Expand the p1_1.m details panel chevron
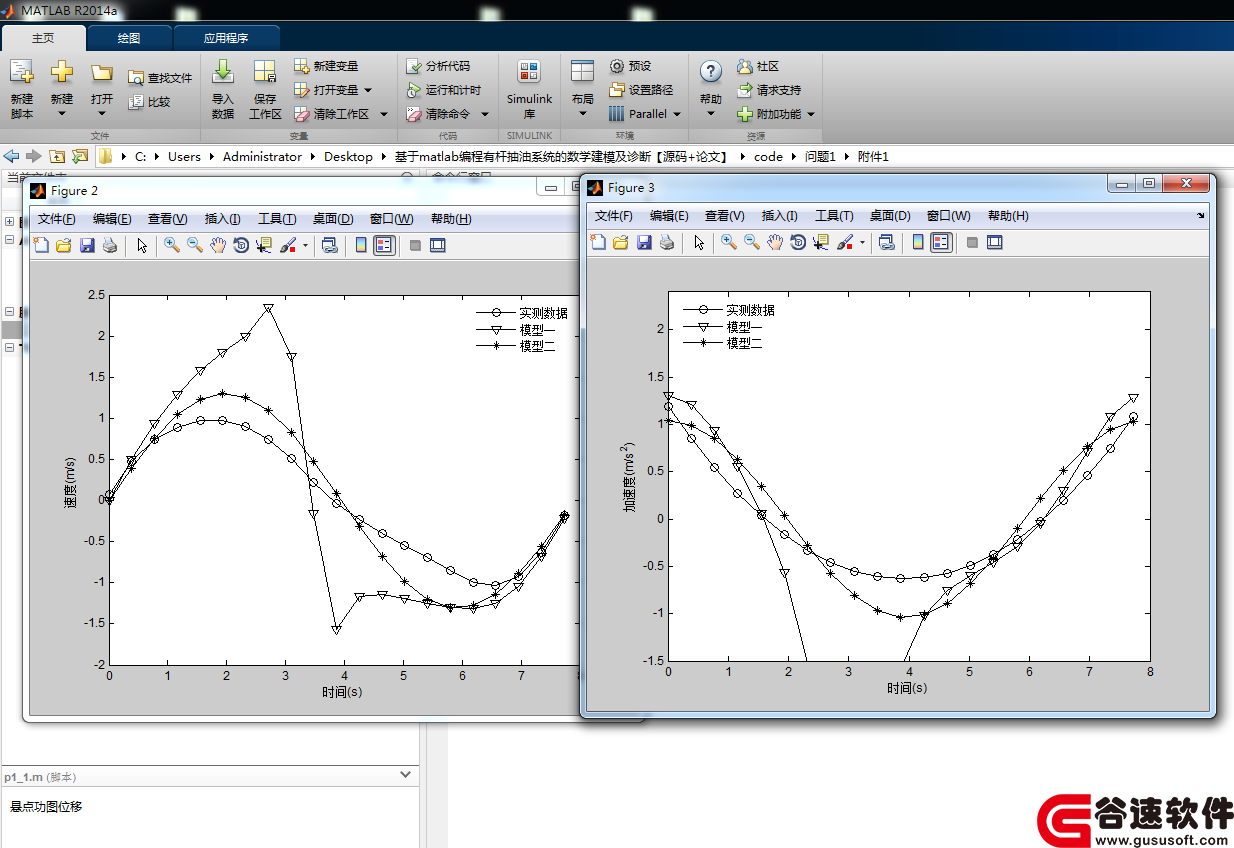The image size is (1234, 848). tap(405, 775)
